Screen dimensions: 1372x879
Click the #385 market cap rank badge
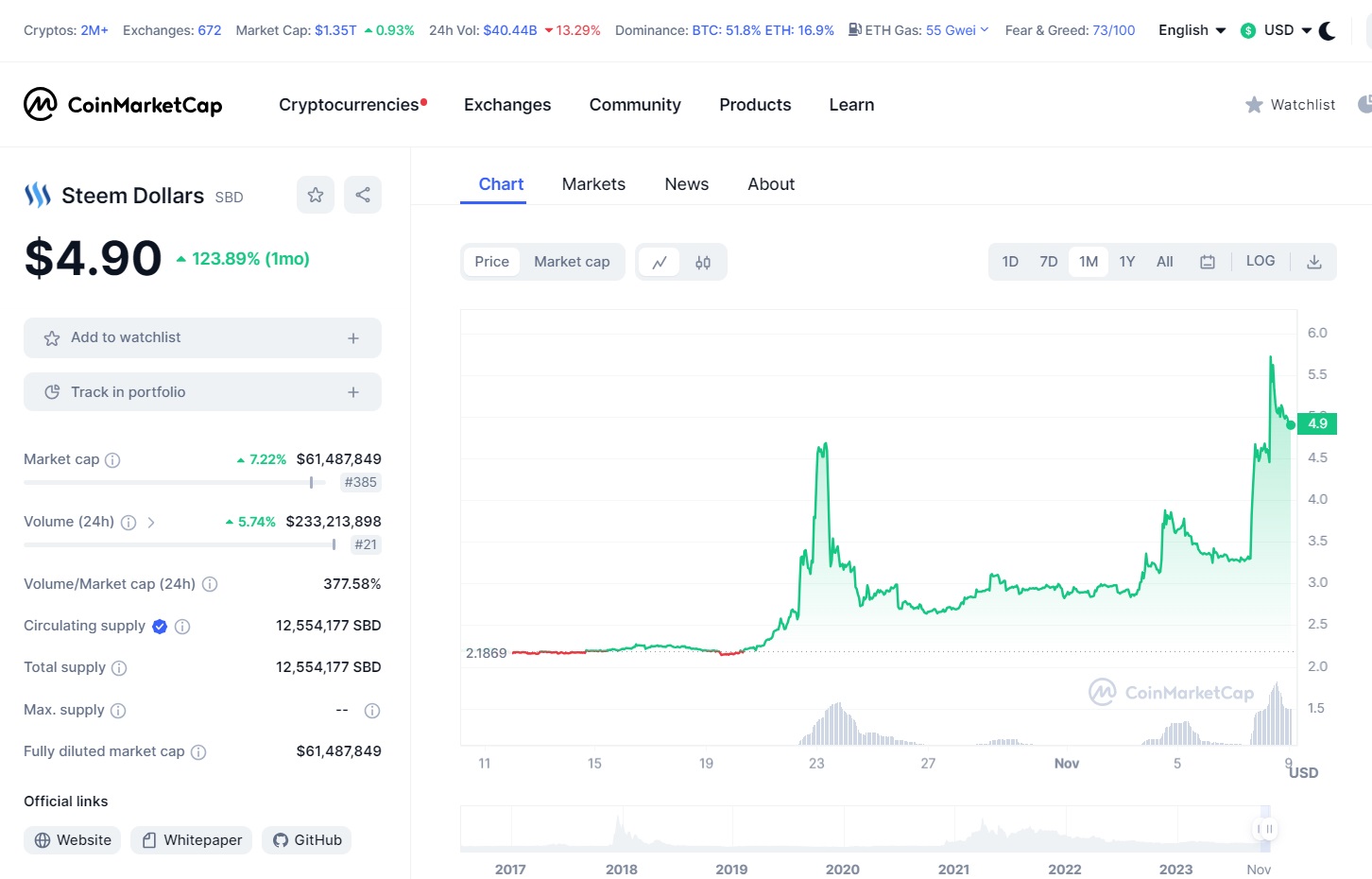(x=361, y=483)
